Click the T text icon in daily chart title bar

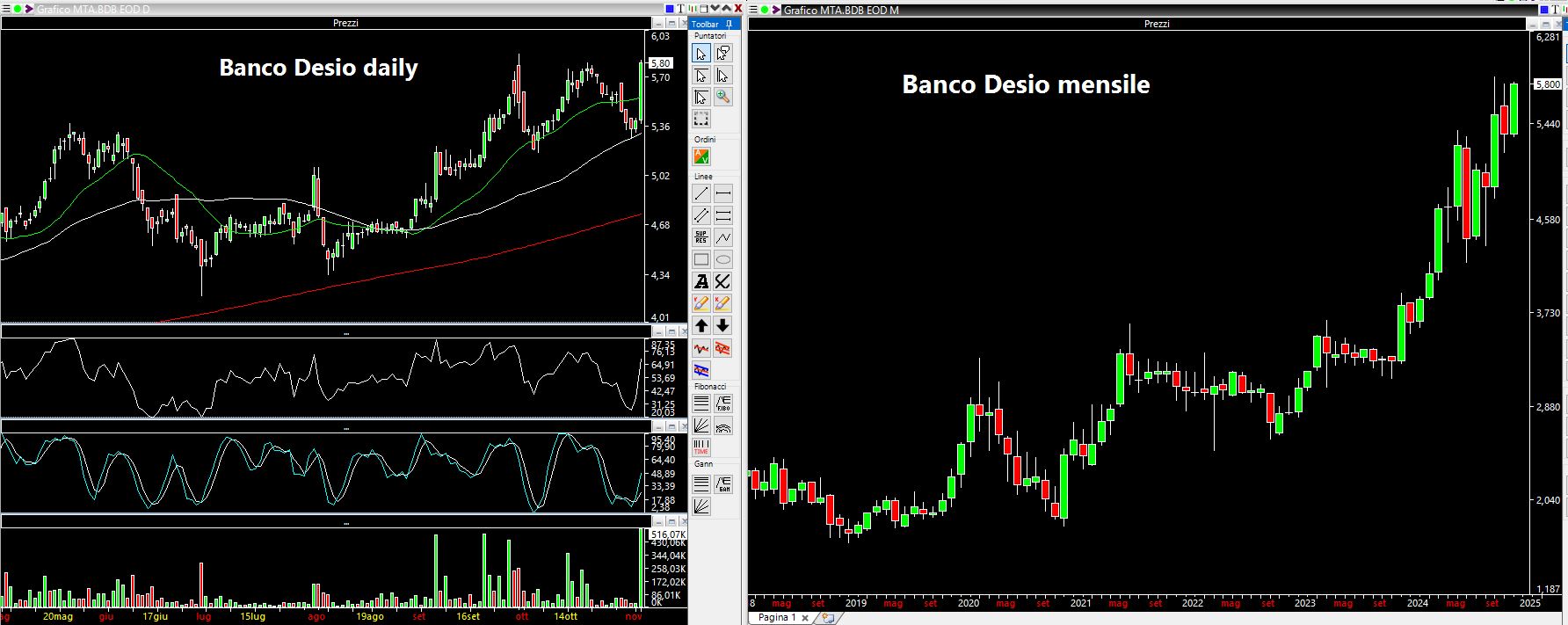point(680,9)
